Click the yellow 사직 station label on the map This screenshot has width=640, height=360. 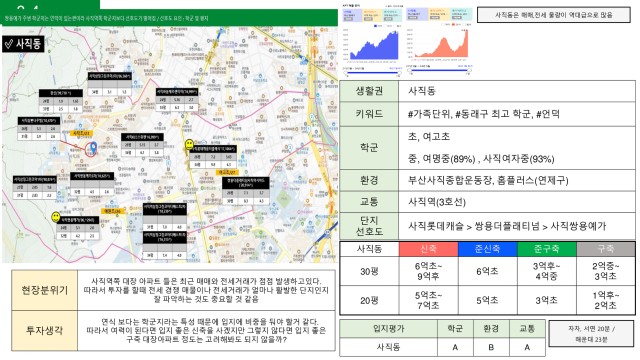pos(82,133)
